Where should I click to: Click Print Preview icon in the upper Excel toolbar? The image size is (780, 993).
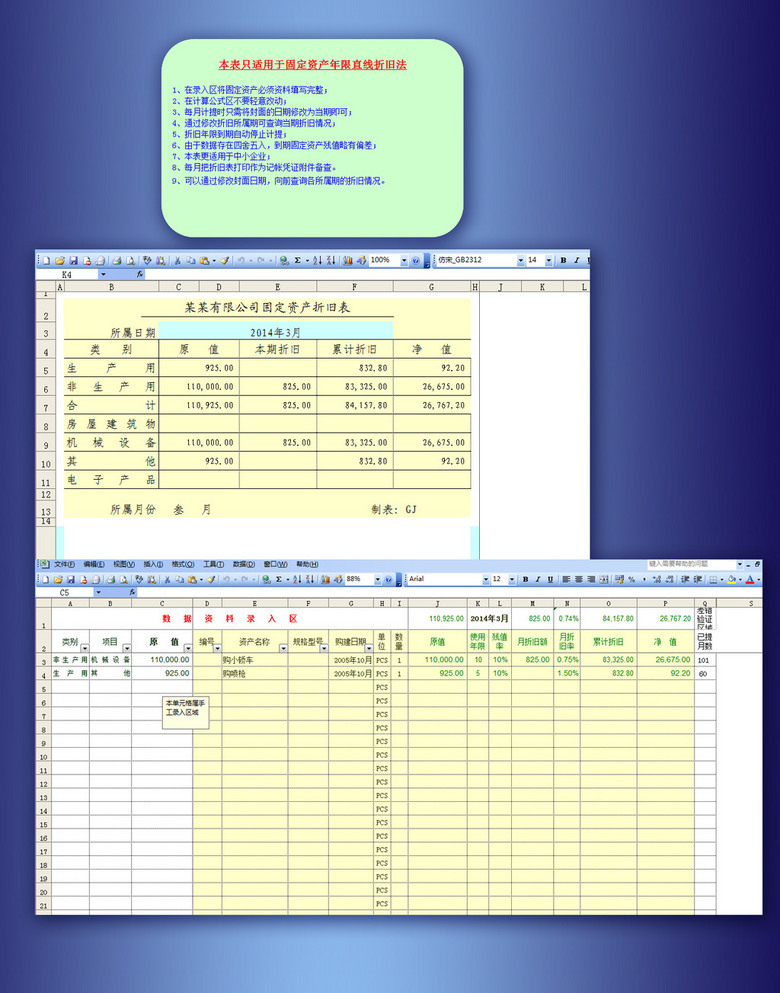point(130,260)
